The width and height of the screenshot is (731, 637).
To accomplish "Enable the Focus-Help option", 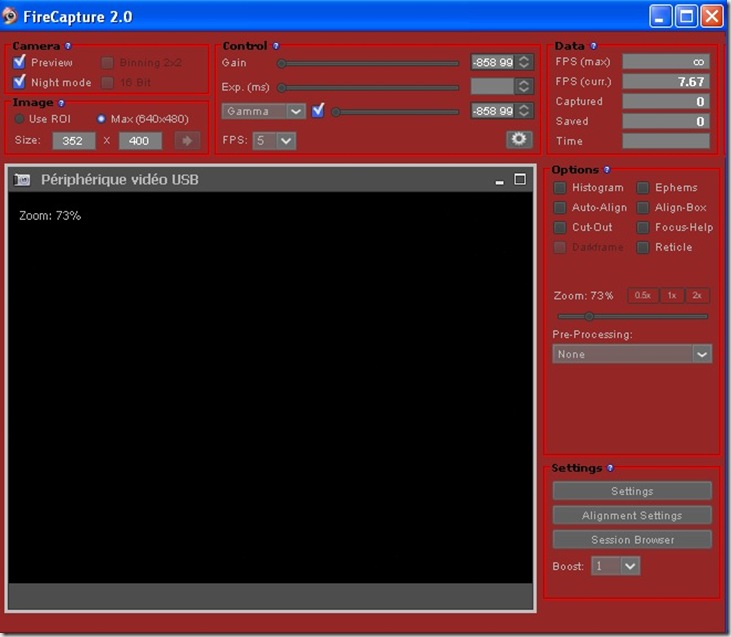I will pyautogui.click(x=642, y=227).
